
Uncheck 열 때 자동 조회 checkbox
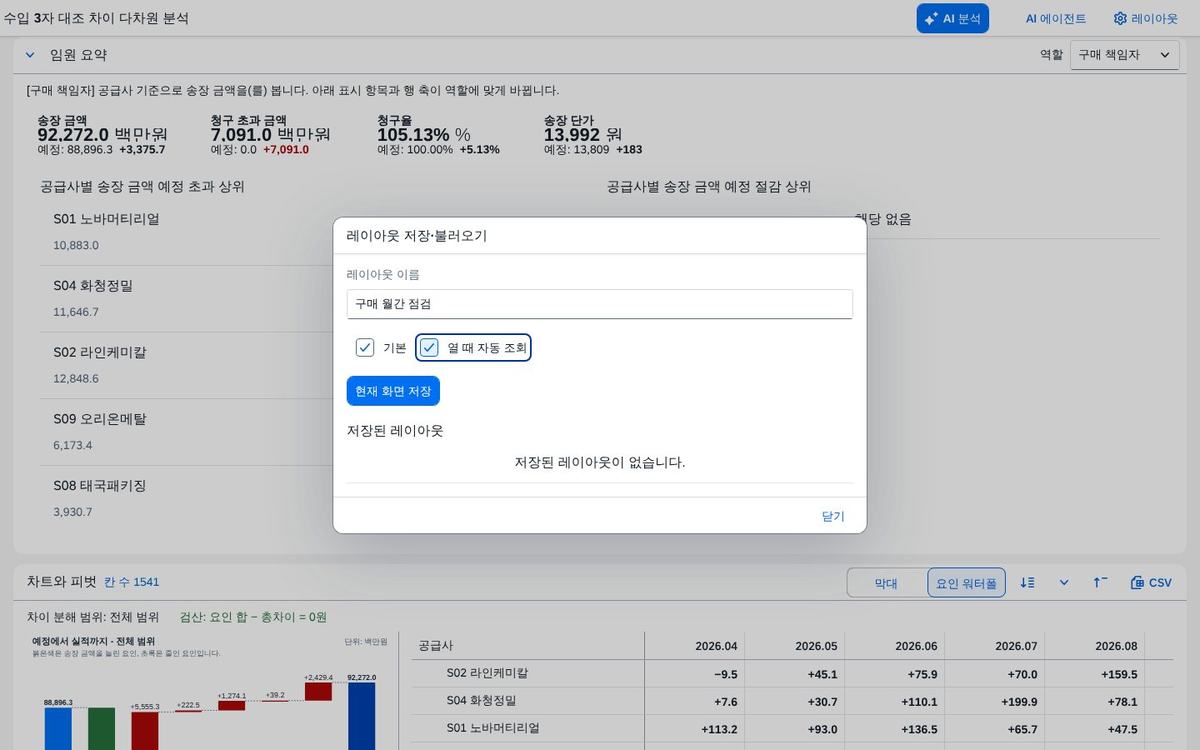[x=429, y=347]
